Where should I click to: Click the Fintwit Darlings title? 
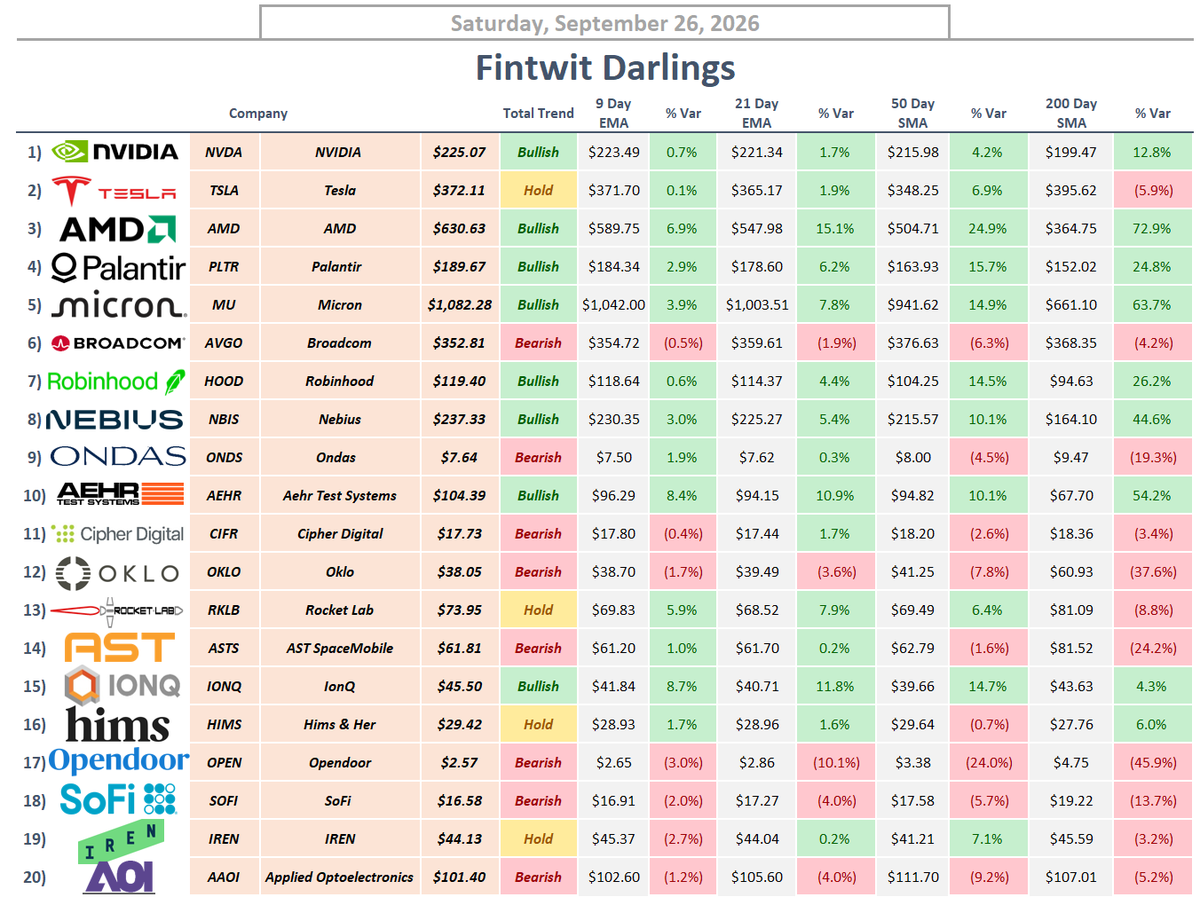pyautogui.click(x=605, y=67)
